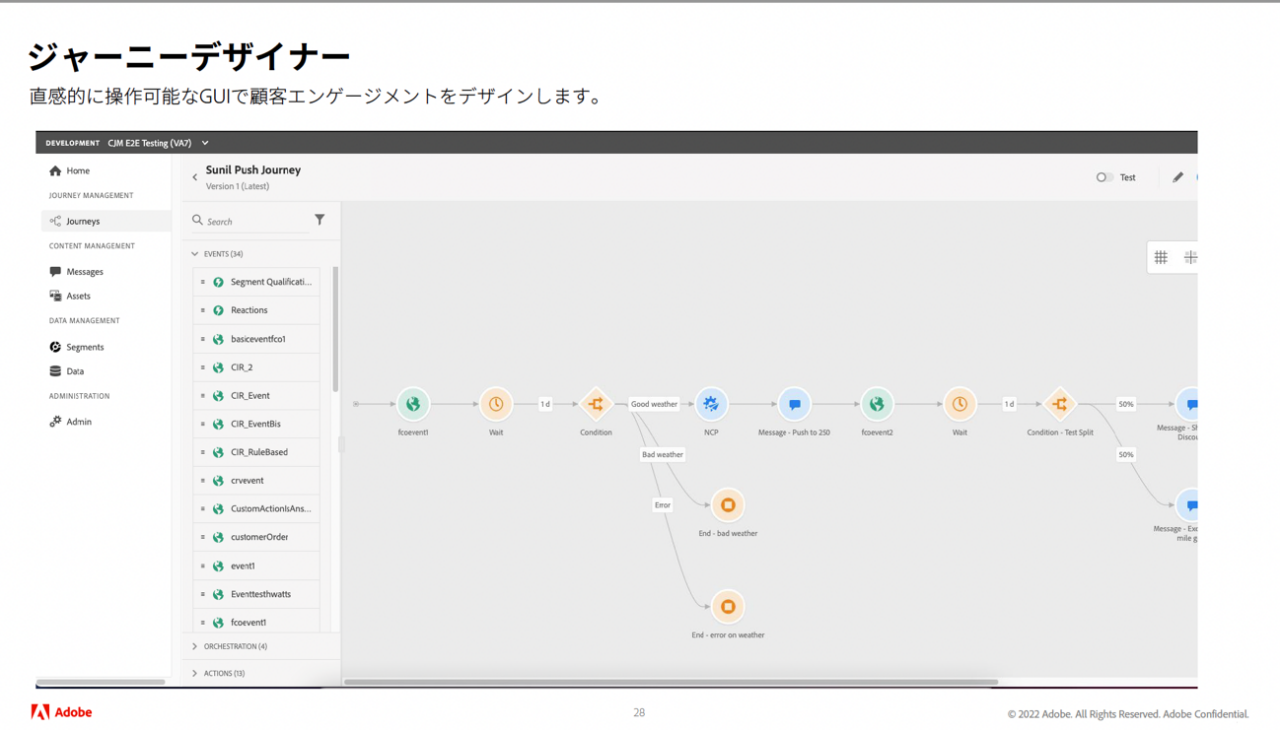
Task: Click the End - error on weather node
Action: tap(728, 606)
